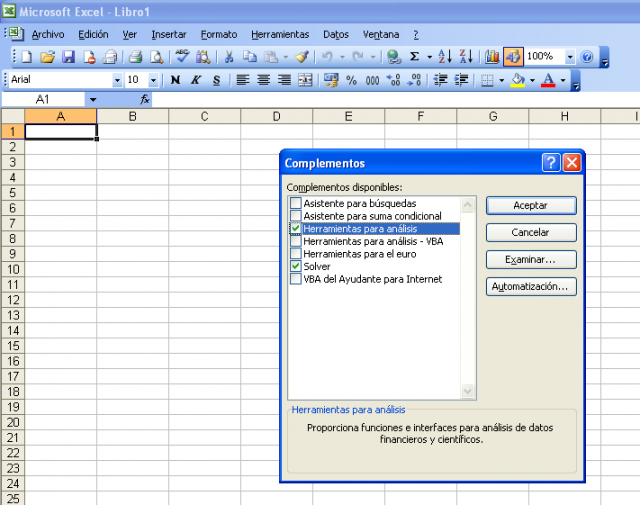Select column D header
This screenshot has width=640, height=505.
click(x=276, y=116)
